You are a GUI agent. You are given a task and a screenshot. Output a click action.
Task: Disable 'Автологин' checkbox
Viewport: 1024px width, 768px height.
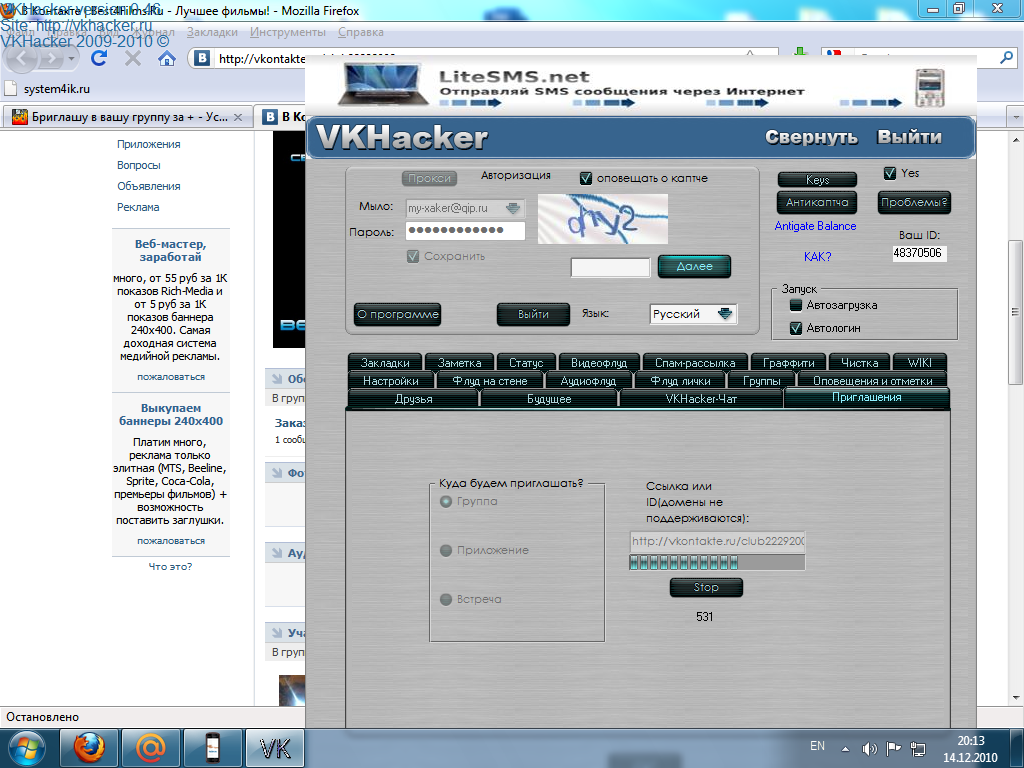click(795, 328)
